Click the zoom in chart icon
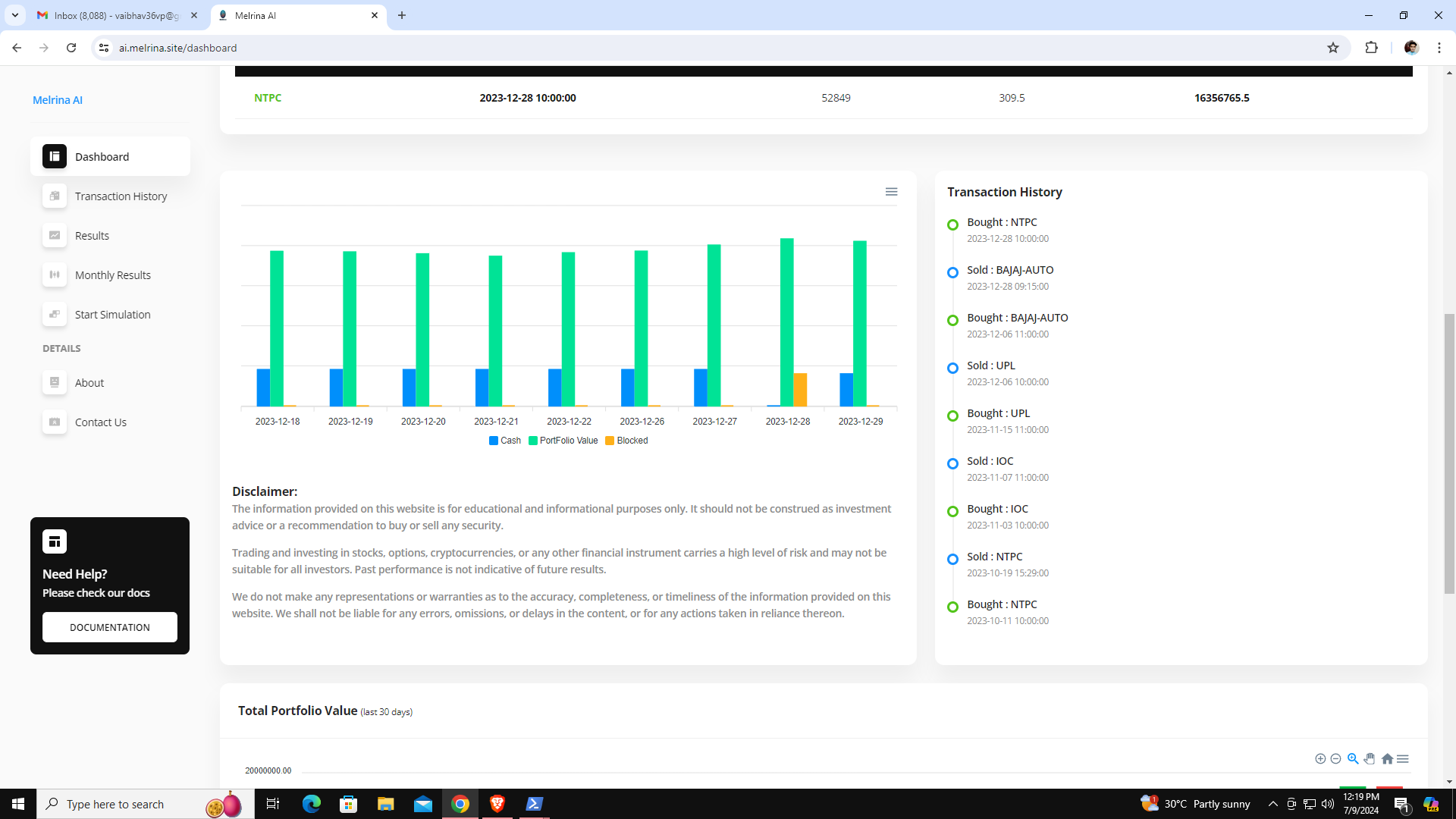Screen dimensions: 1456x819 (1320, 759)
